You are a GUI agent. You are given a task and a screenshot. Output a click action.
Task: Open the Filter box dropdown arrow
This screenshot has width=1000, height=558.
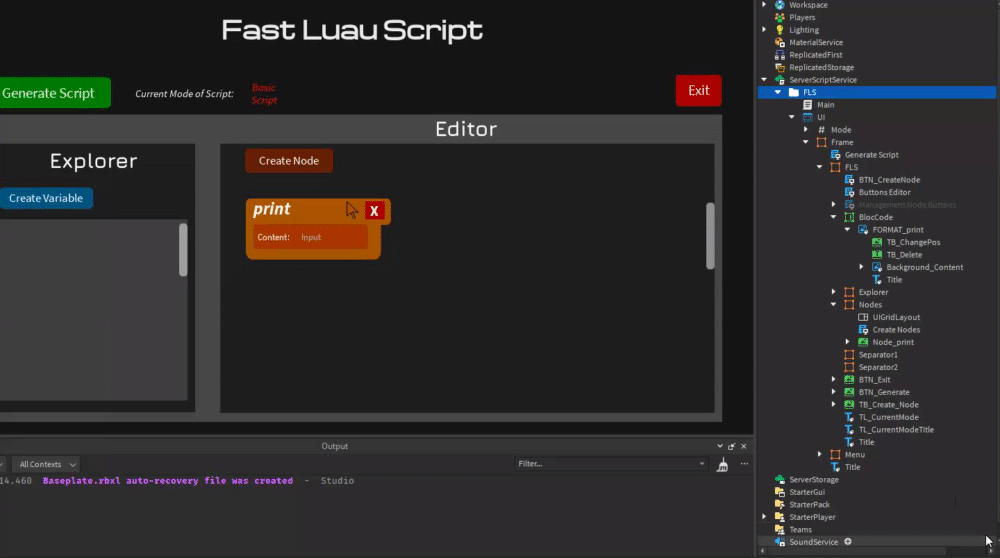point(702,464)
